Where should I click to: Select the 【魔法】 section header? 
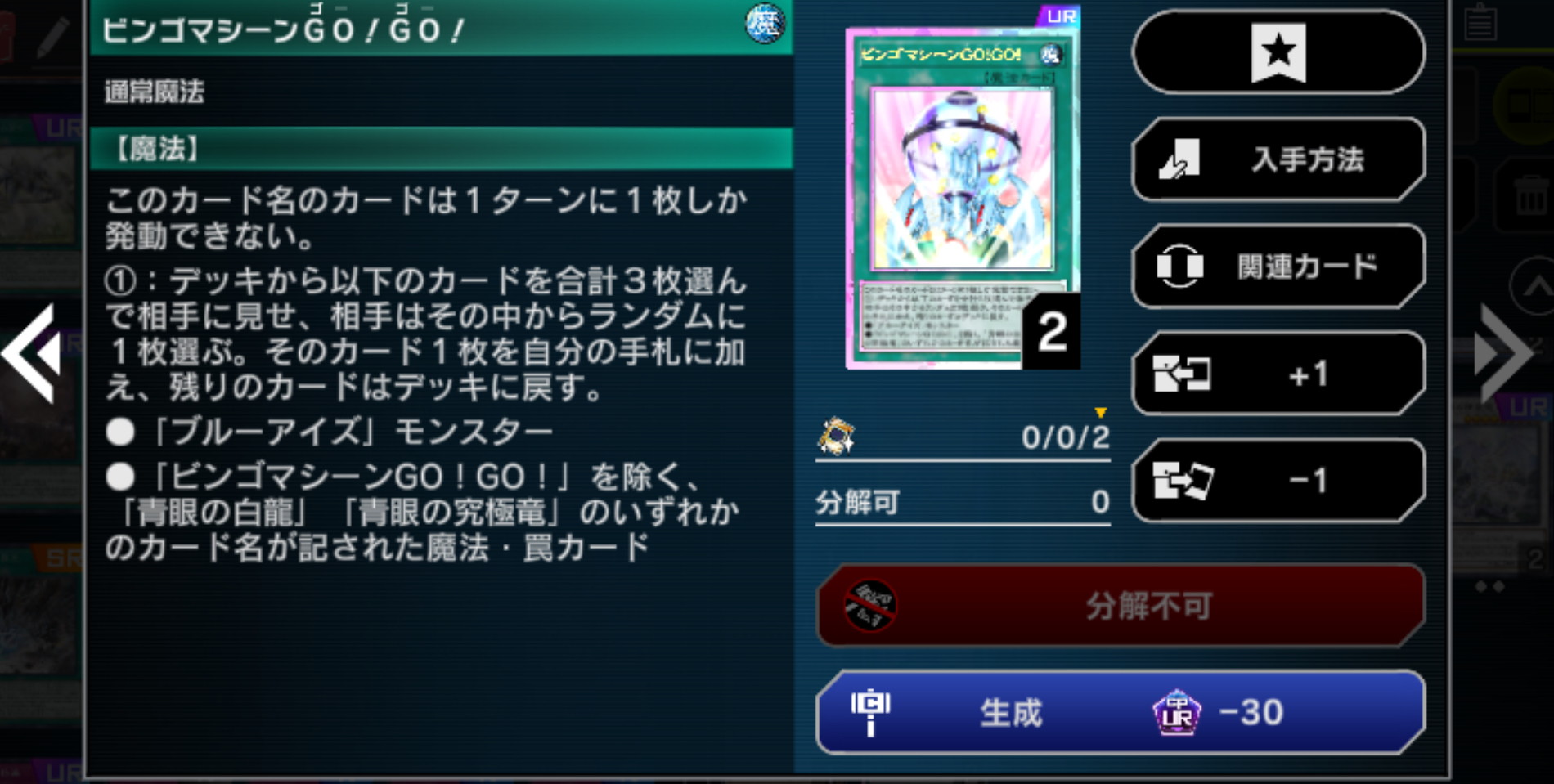[x=441, y=149]
